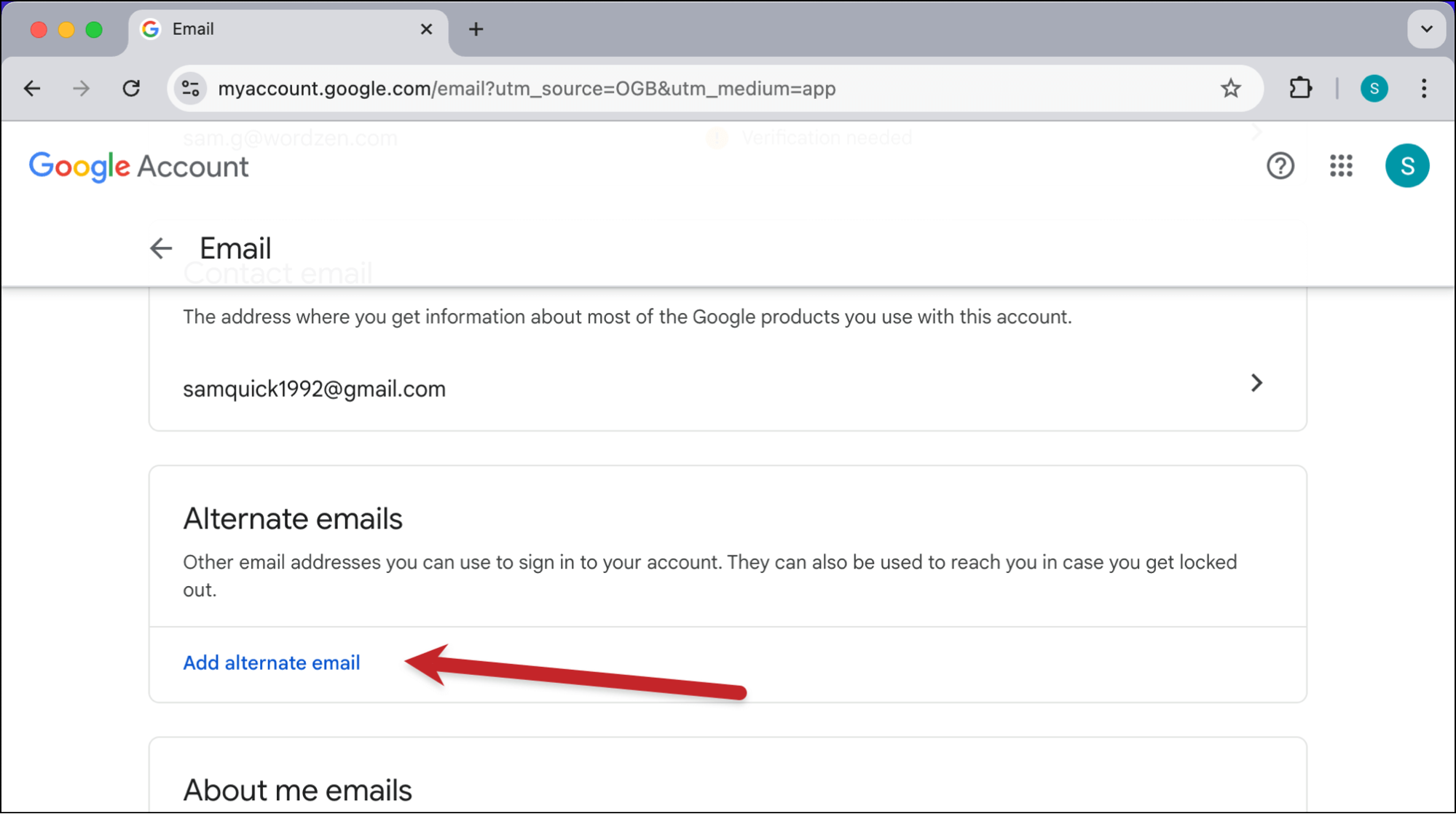Click the Google Account logo
Viewport: 1456px width, 814px height.
pos(138,167)
